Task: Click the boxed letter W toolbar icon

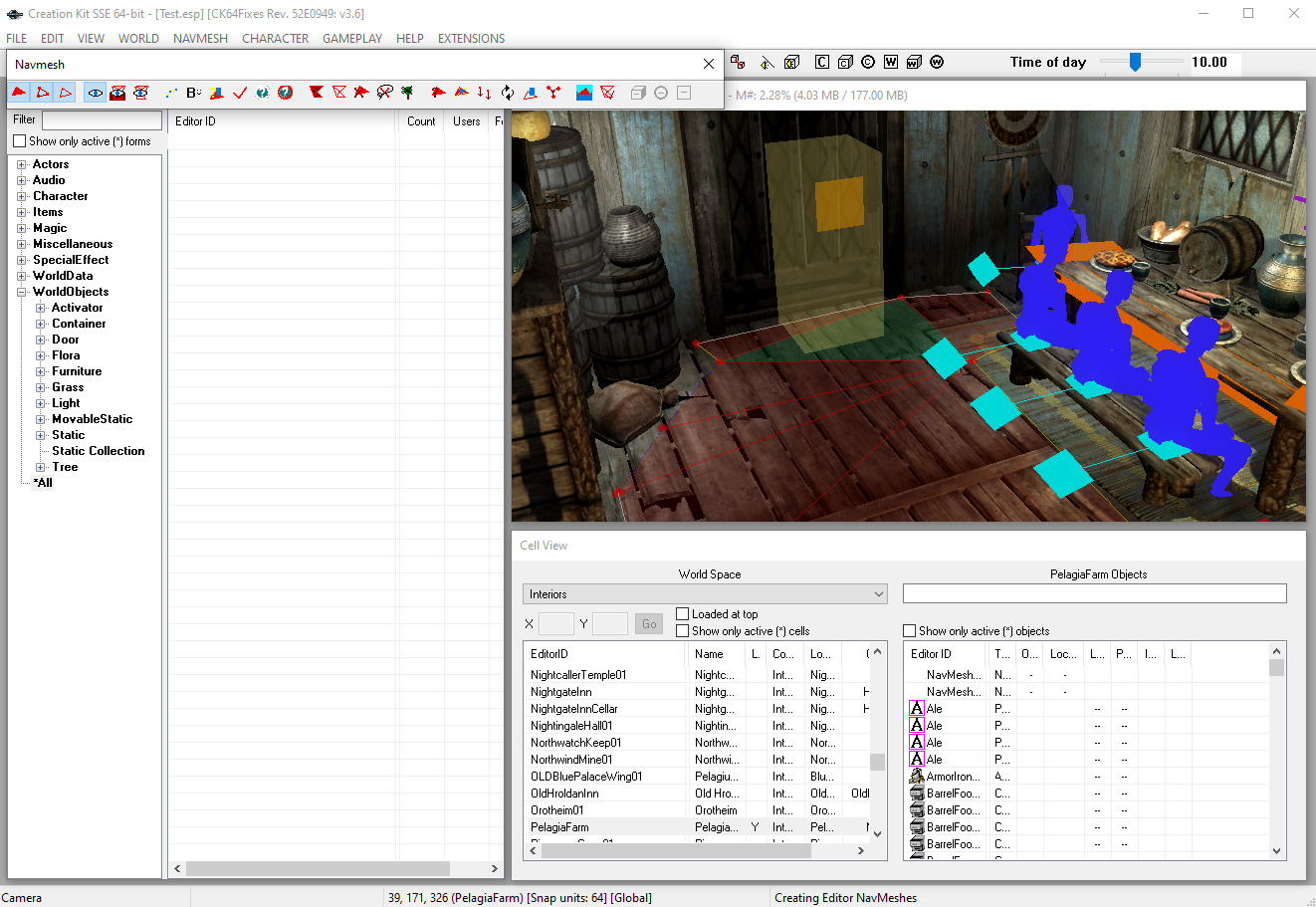Action: click(891, 62)
